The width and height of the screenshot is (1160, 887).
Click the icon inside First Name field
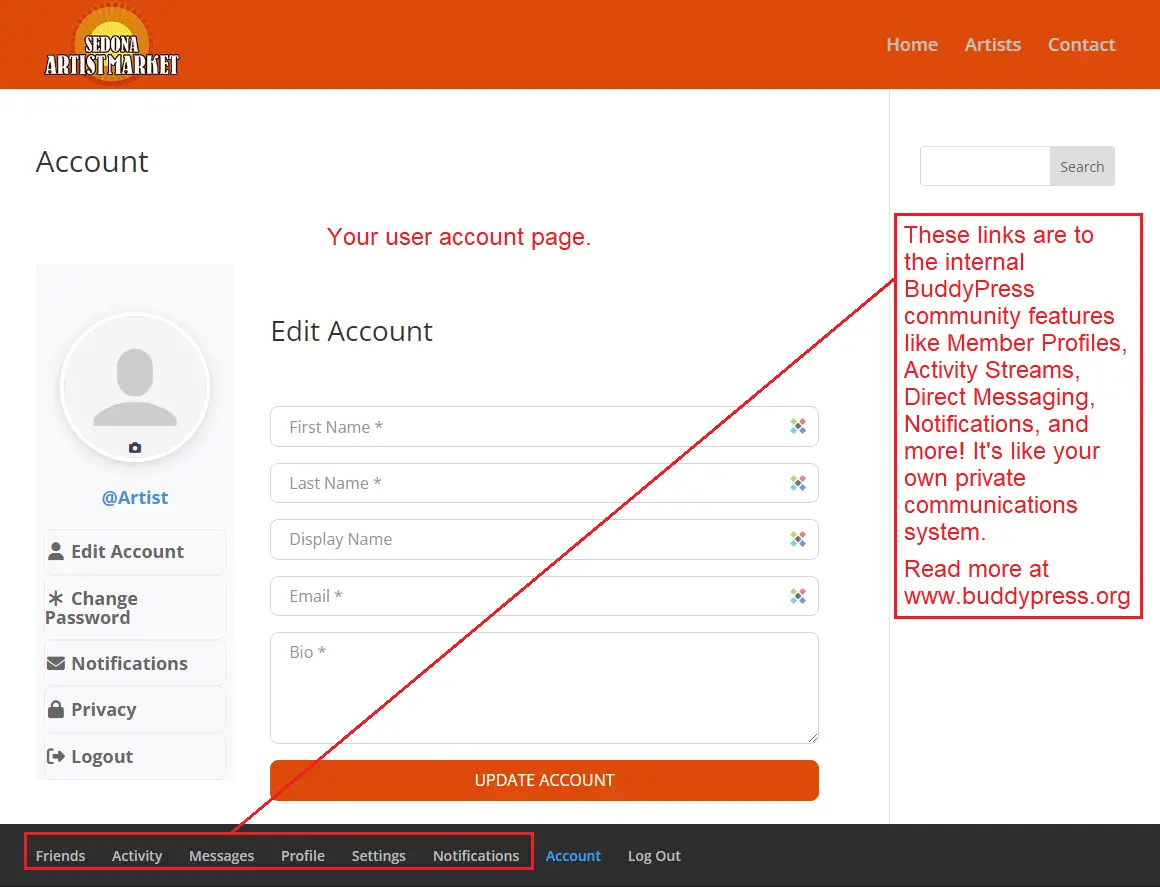797,427
